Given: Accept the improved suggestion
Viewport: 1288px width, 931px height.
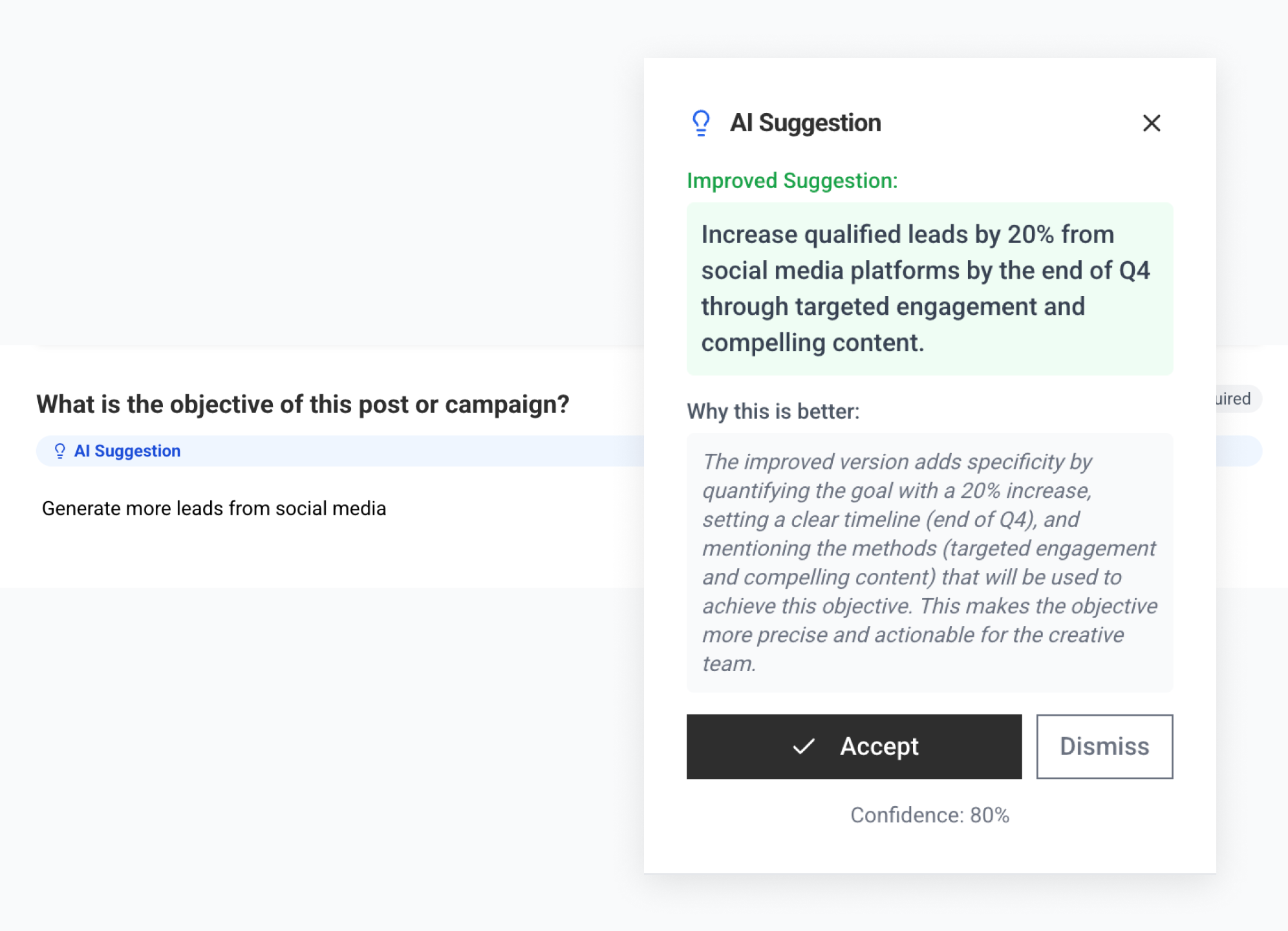Looking at the screenshot, I should point(853,747).
